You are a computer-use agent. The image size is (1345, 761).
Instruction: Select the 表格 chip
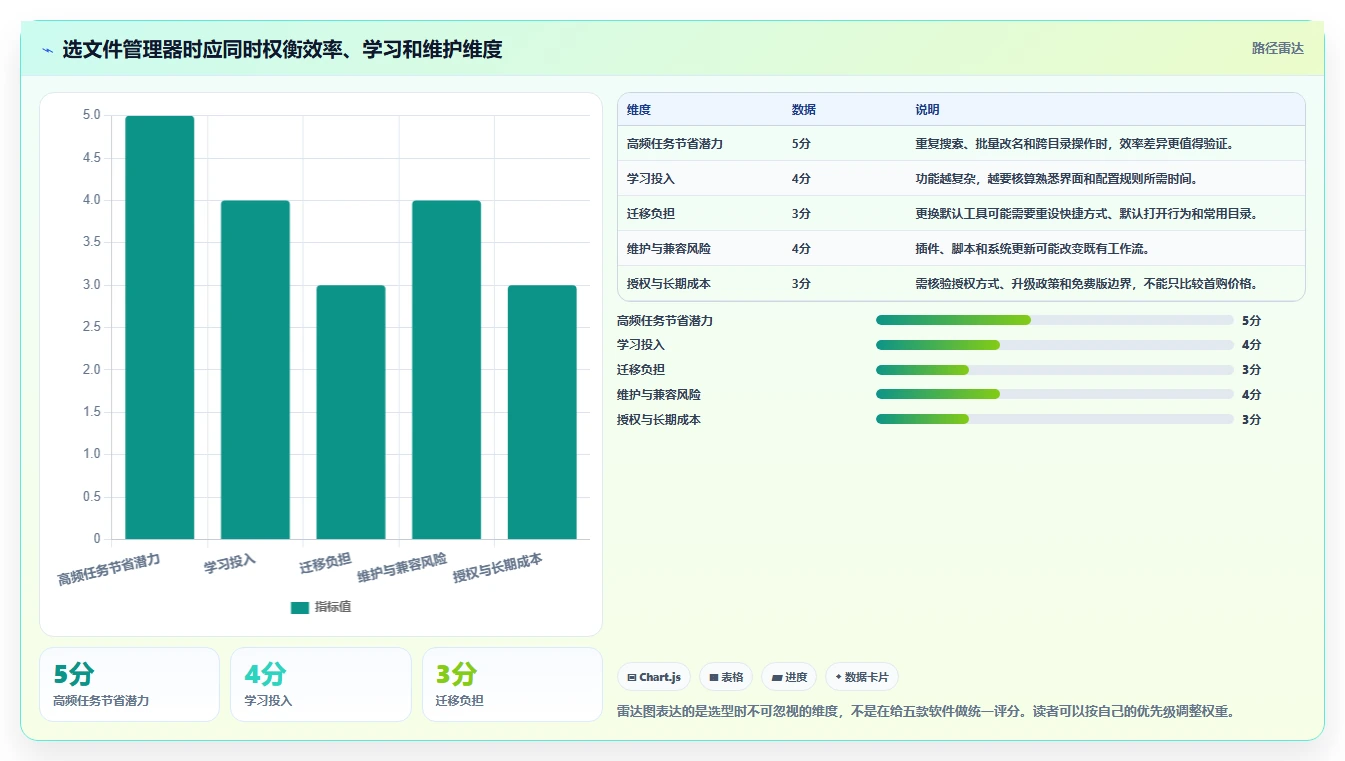726,677
